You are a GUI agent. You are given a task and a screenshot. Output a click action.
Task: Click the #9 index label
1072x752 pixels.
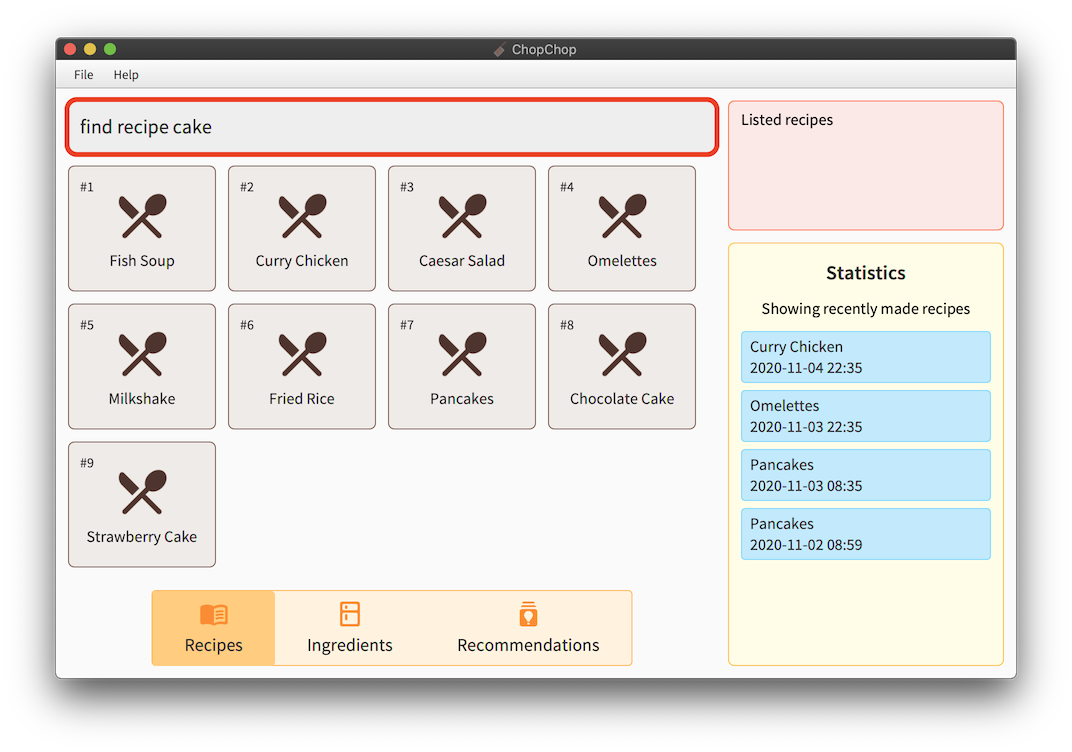point(87,464)
